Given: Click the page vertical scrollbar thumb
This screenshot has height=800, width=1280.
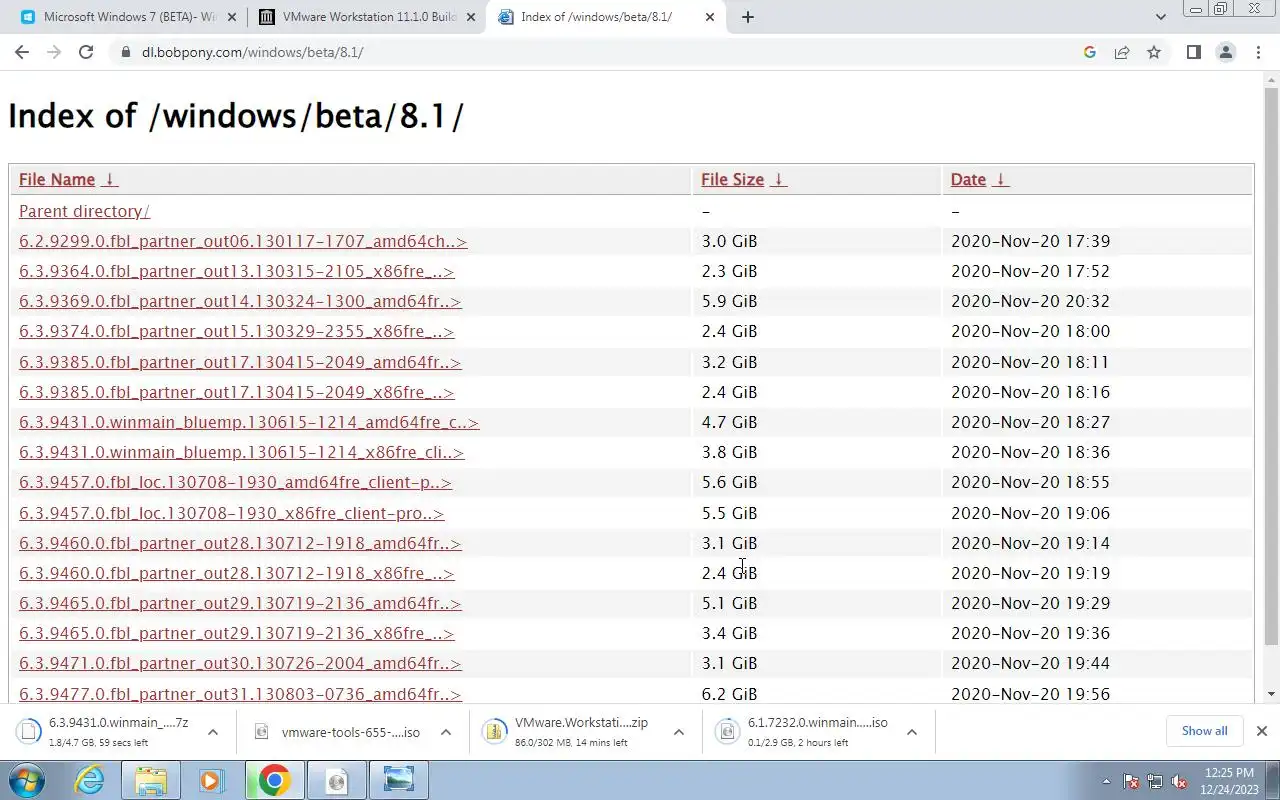Looking at the screenshot, I should point(1271,365).
